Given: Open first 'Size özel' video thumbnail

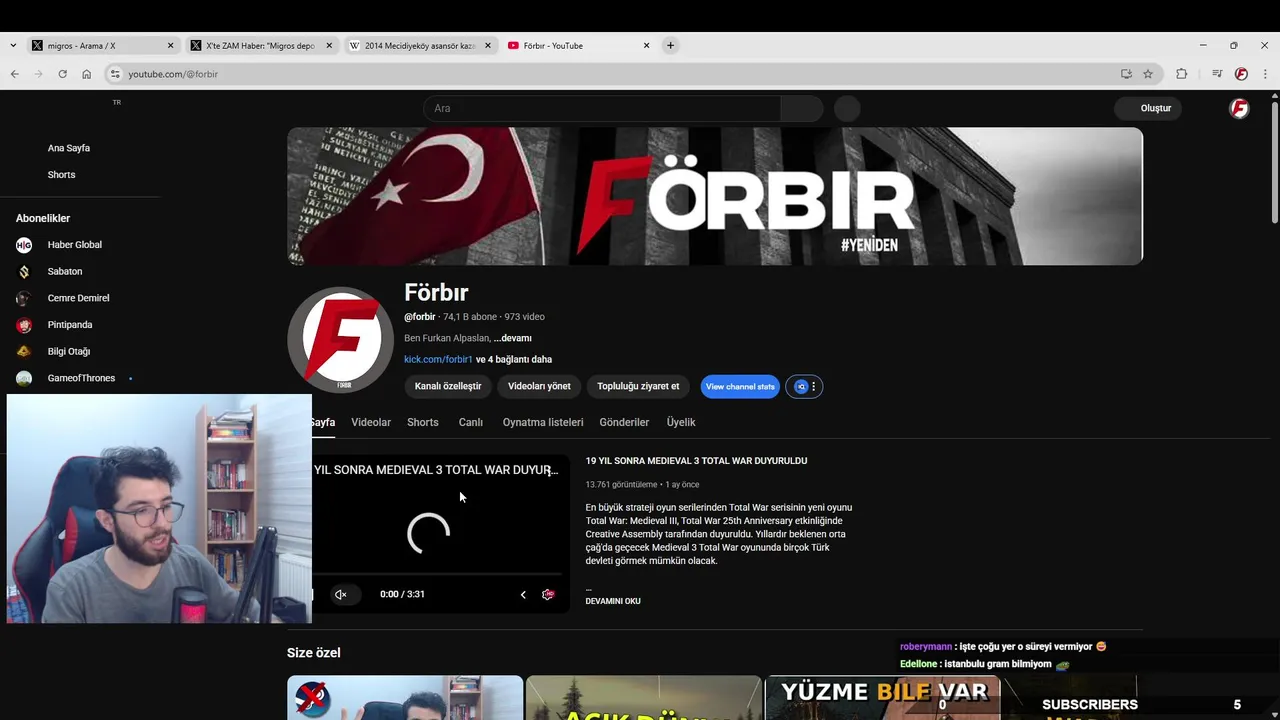Looking at the screenshot, I should [x=405, y=698].
